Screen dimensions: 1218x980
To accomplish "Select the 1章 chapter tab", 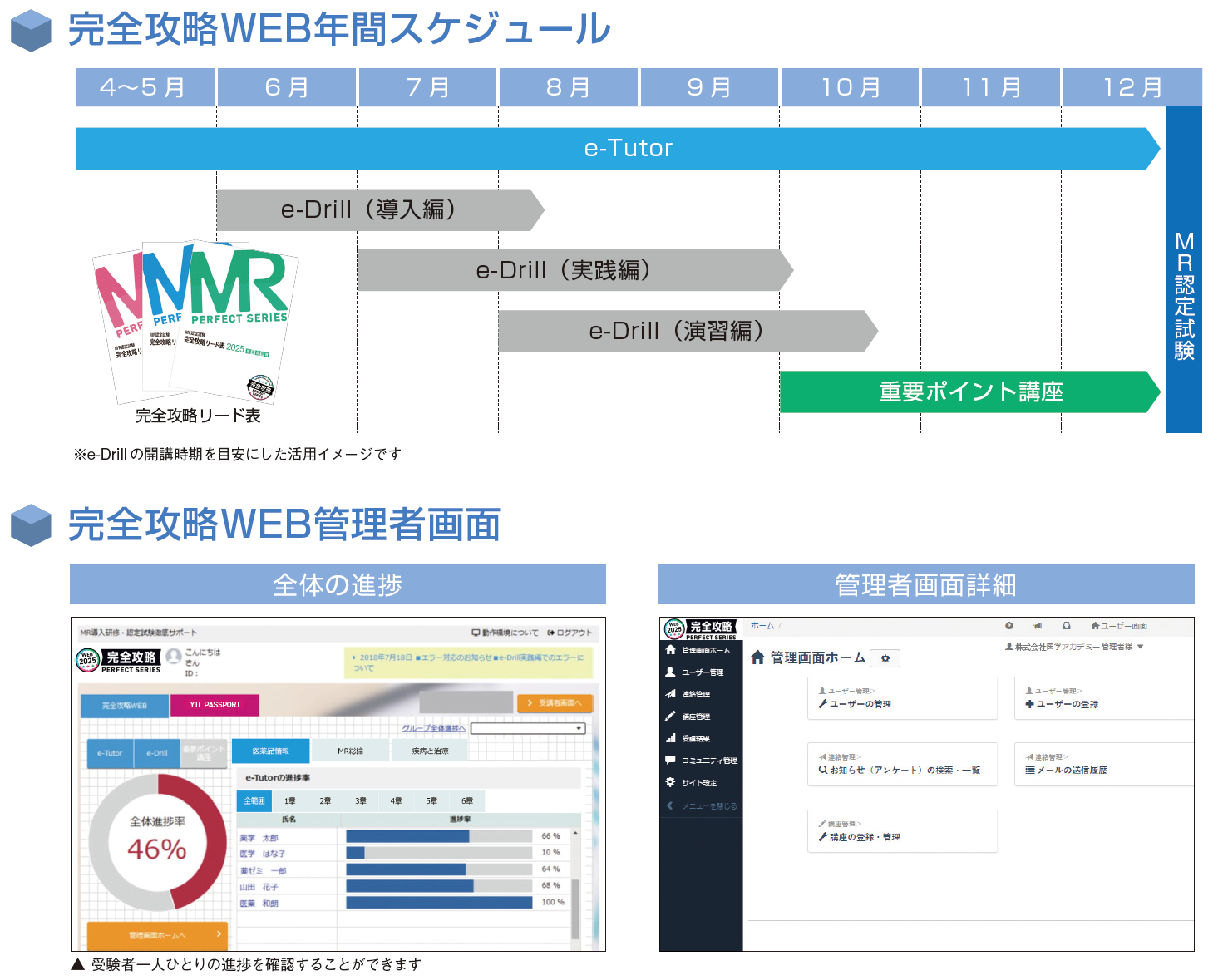I will click(290, 800).
